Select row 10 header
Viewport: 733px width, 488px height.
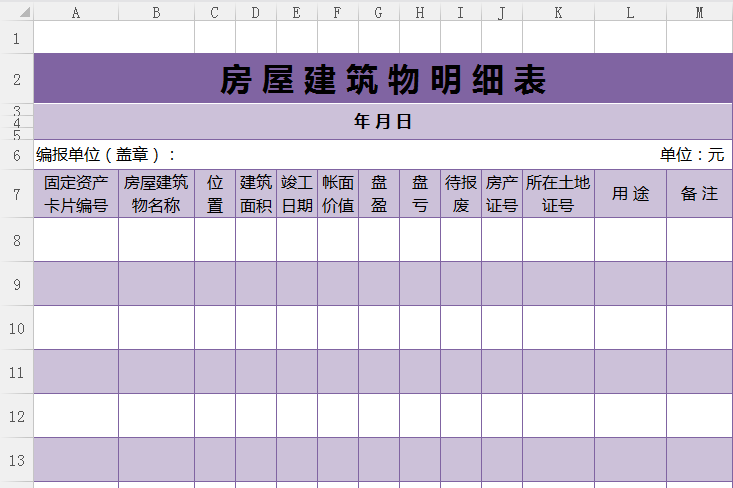[x=16, y=327]
